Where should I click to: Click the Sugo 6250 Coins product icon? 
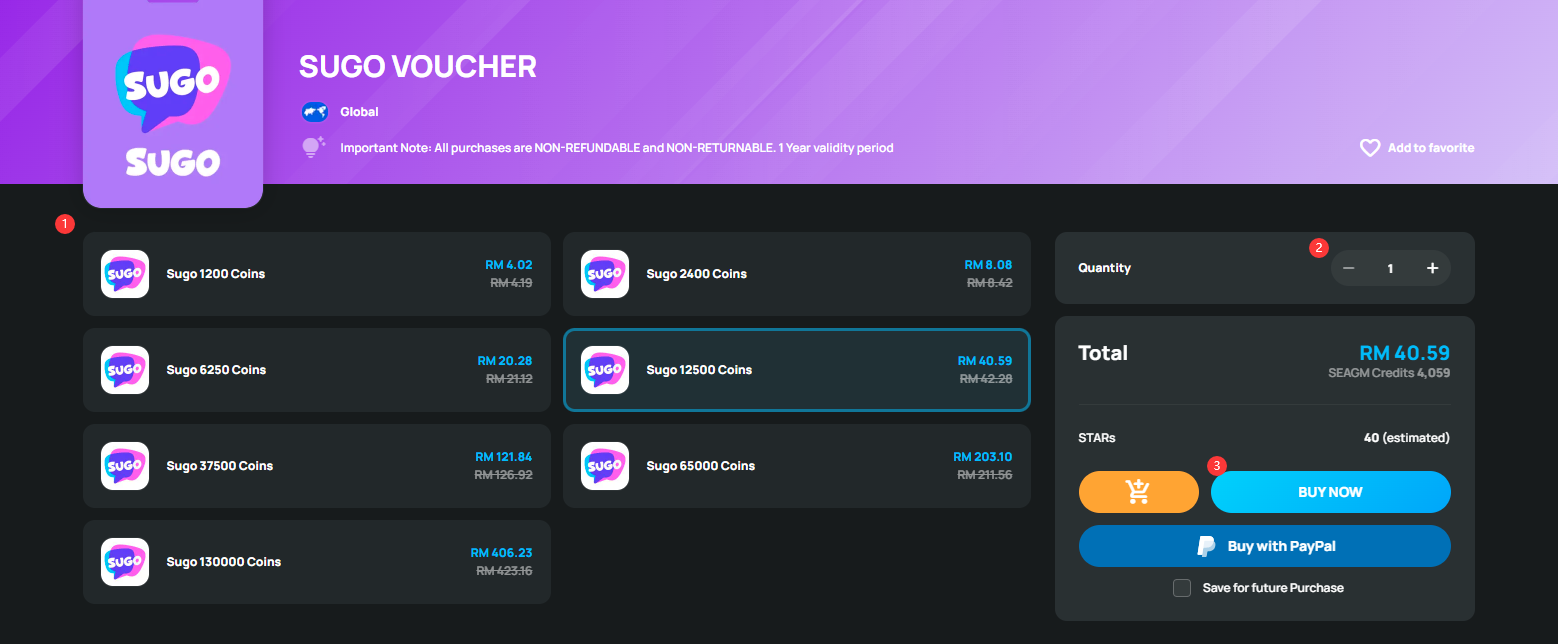coord(125,370)
